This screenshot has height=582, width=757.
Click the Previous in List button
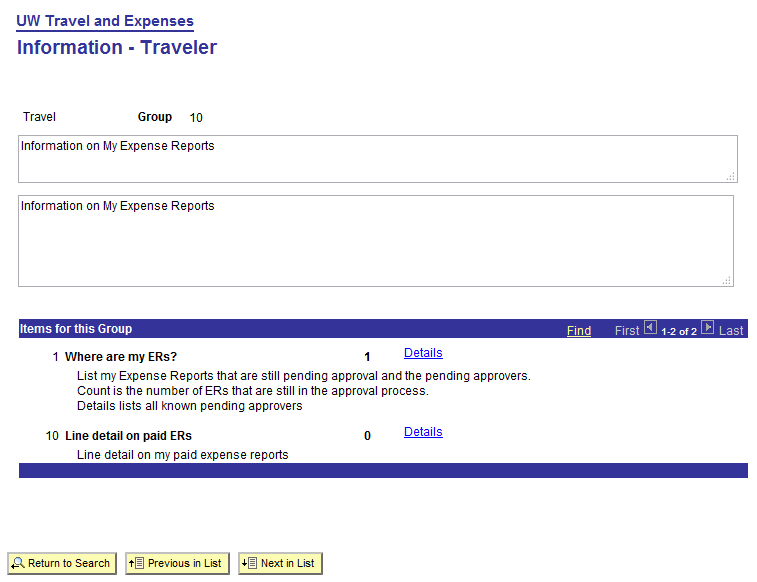pyautogui.click(x=177, y=563)
